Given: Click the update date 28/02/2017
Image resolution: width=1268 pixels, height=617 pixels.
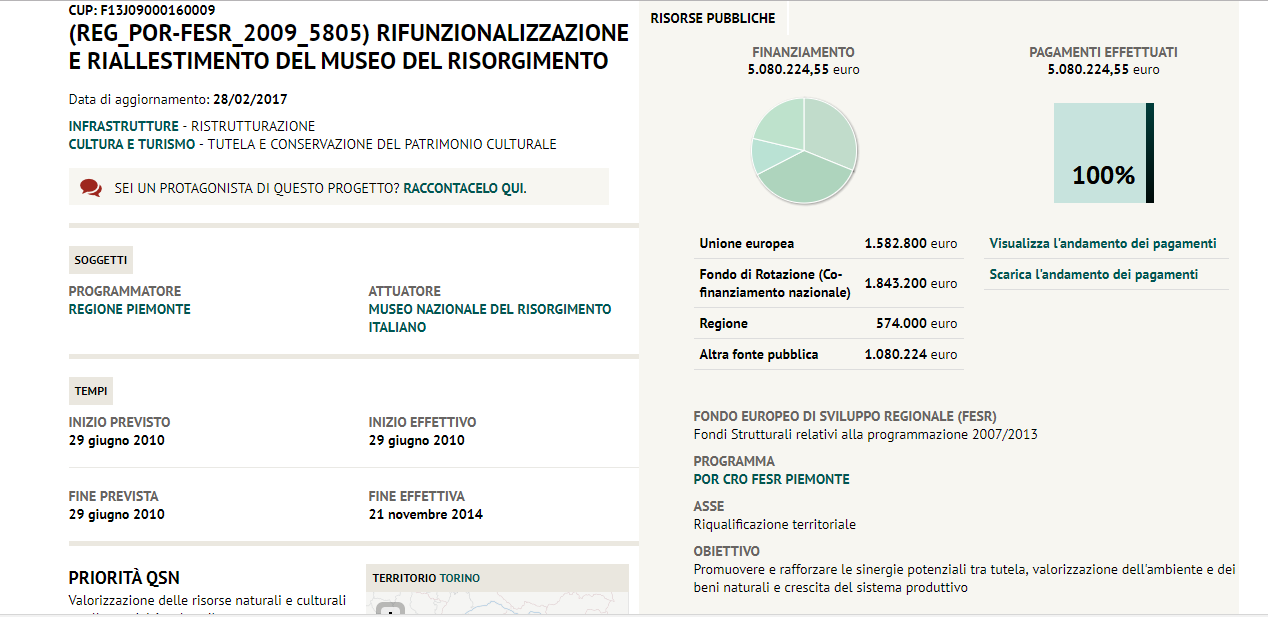Looking at the screenshot, I should [250, 99].
